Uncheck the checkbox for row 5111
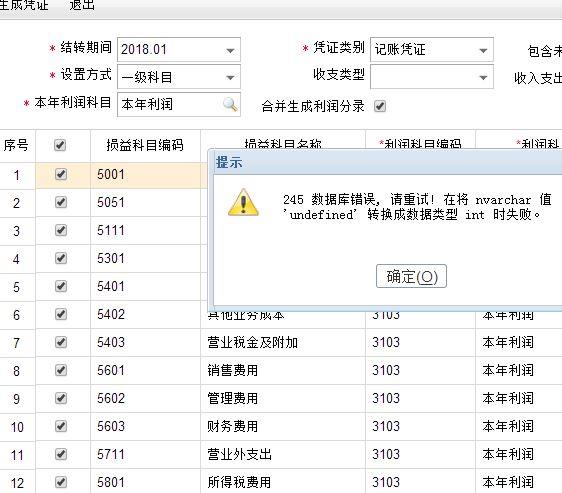Screen dimensions: 562x493 [x=61, y=230]
